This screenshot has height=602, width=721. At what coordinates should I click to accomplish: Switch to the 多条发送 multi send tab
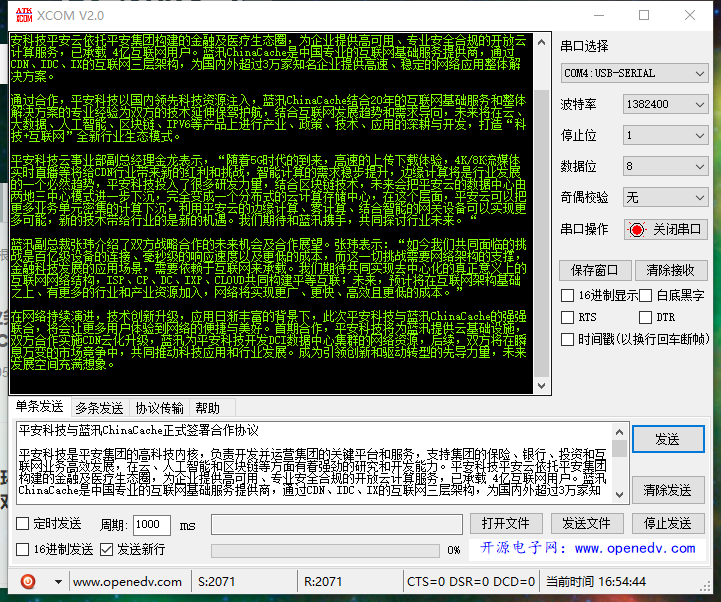tap(99, 408)
